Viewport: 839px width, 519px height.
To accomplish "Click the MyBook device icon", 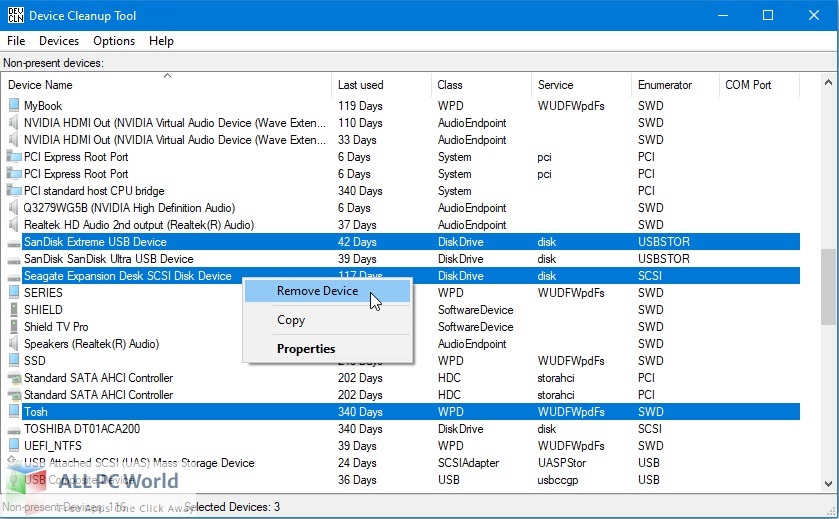I will click(14, 105).
